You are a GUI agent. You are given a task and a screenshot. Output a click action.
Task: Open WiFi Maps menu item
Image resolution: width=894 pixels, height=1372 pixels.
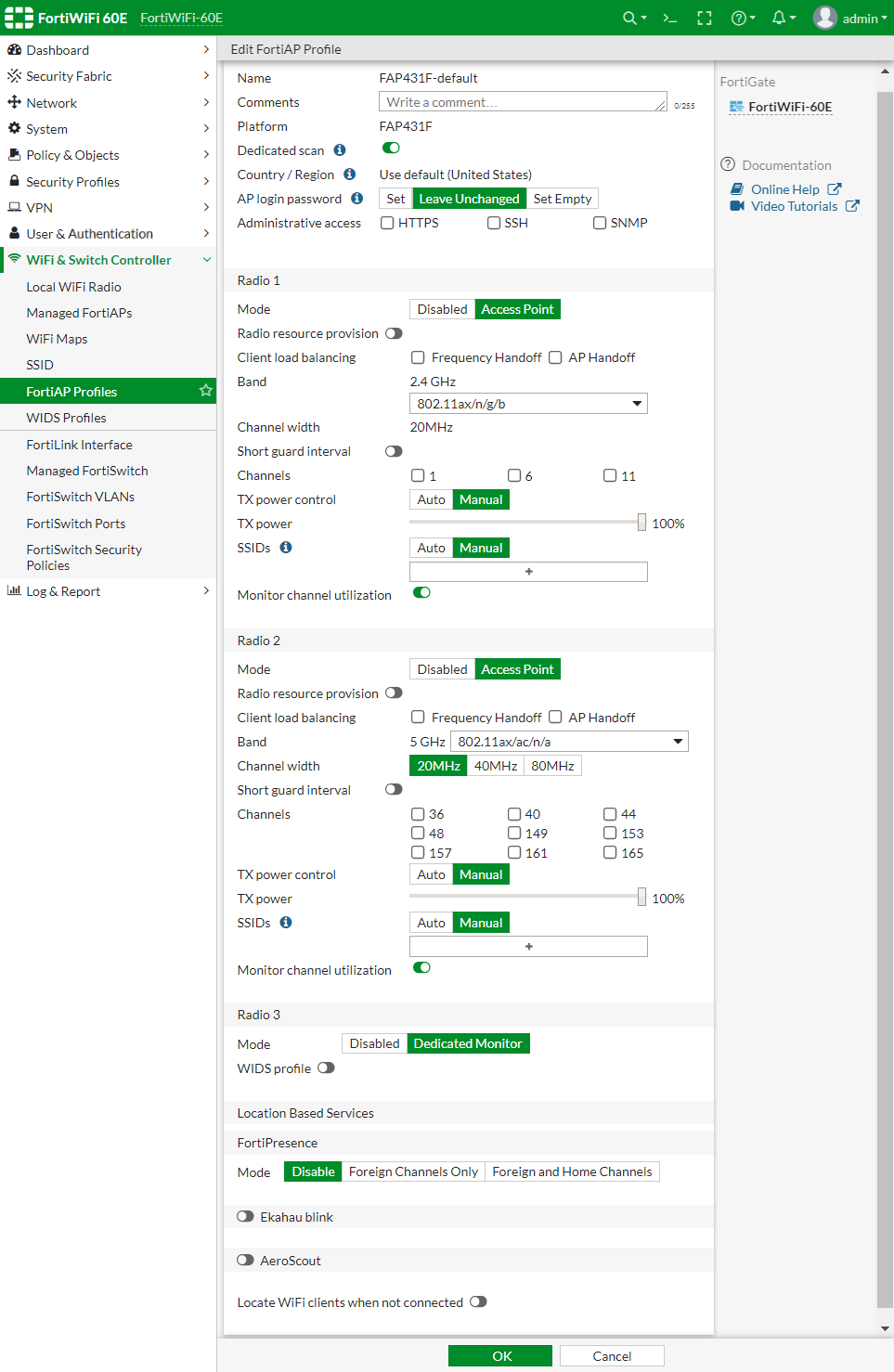(57, 339)
